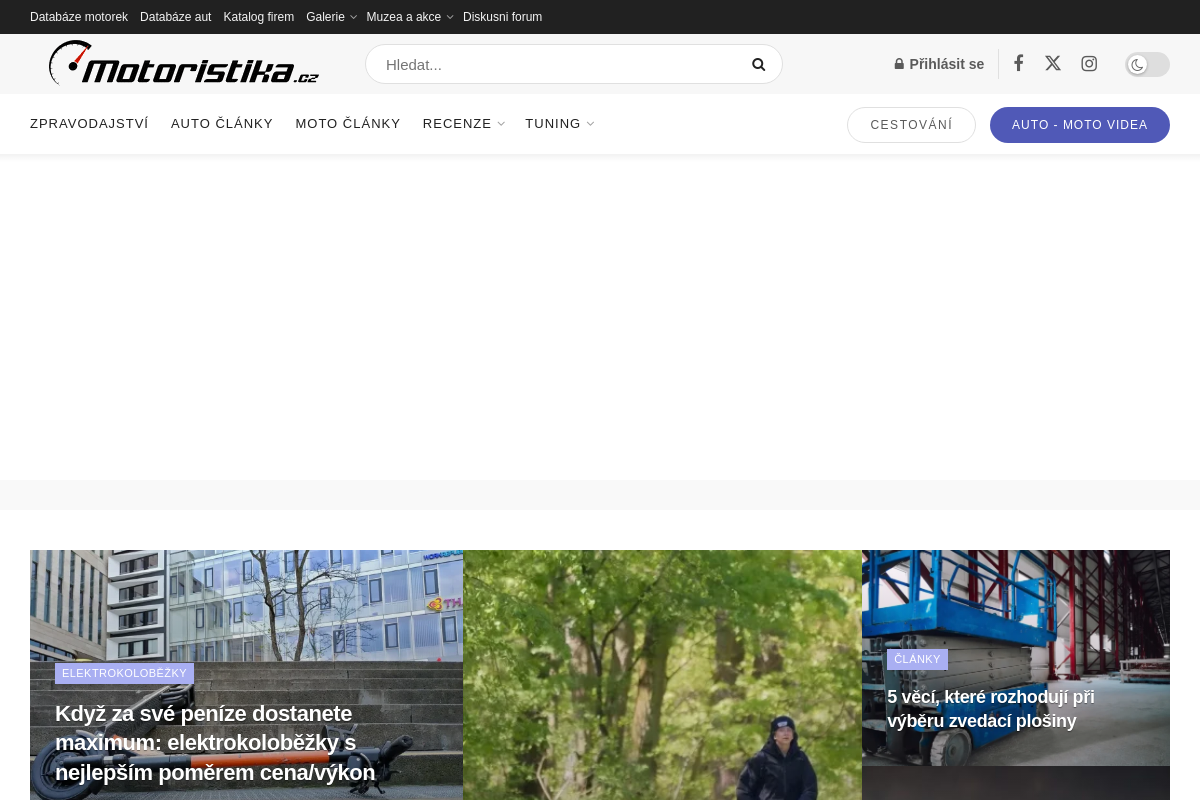Click the AUTO - MOTO VIDEA button

1080,124
